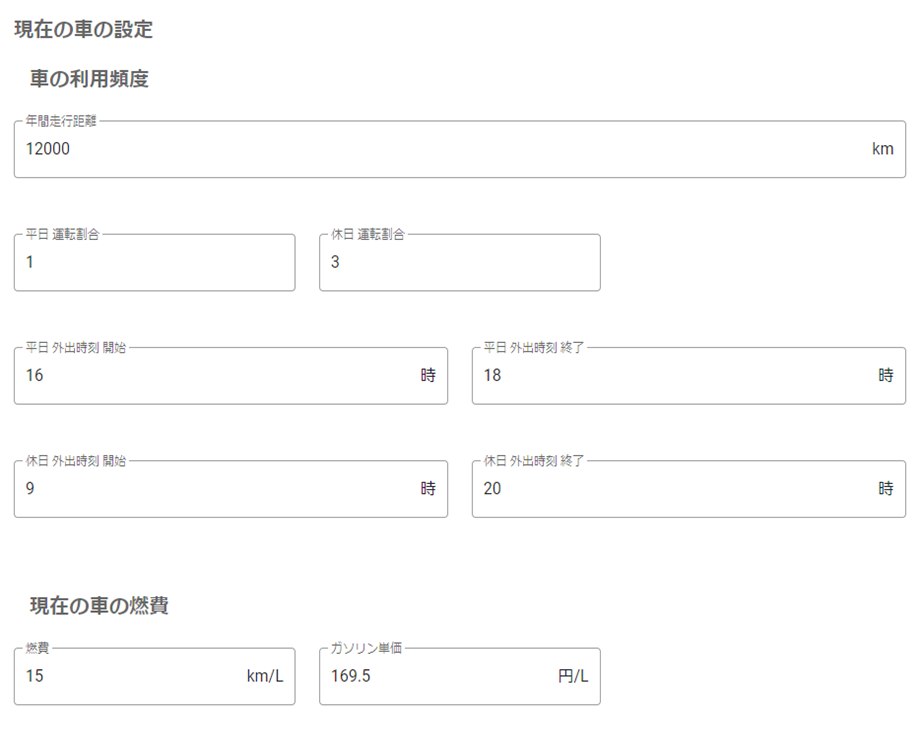Screen dimensions: 921x730
Task: Click the 現在の車の燃費 section heading
Action: pos(99,605)
